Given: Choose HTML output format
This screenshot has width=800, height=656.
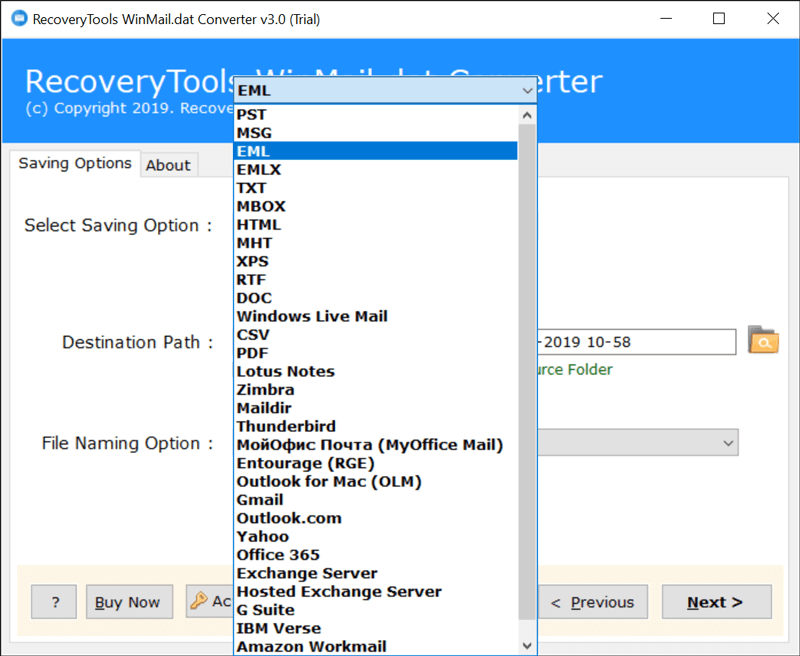Looking at the screenshot, I should point(376,224).
